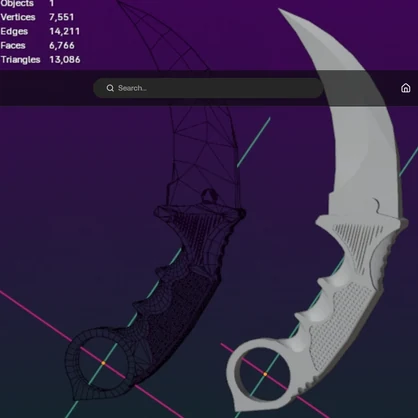This screenshot has height=418, width=418.
Task: Click the orange origin point of wireframe knife
Action: coord(103,363)
